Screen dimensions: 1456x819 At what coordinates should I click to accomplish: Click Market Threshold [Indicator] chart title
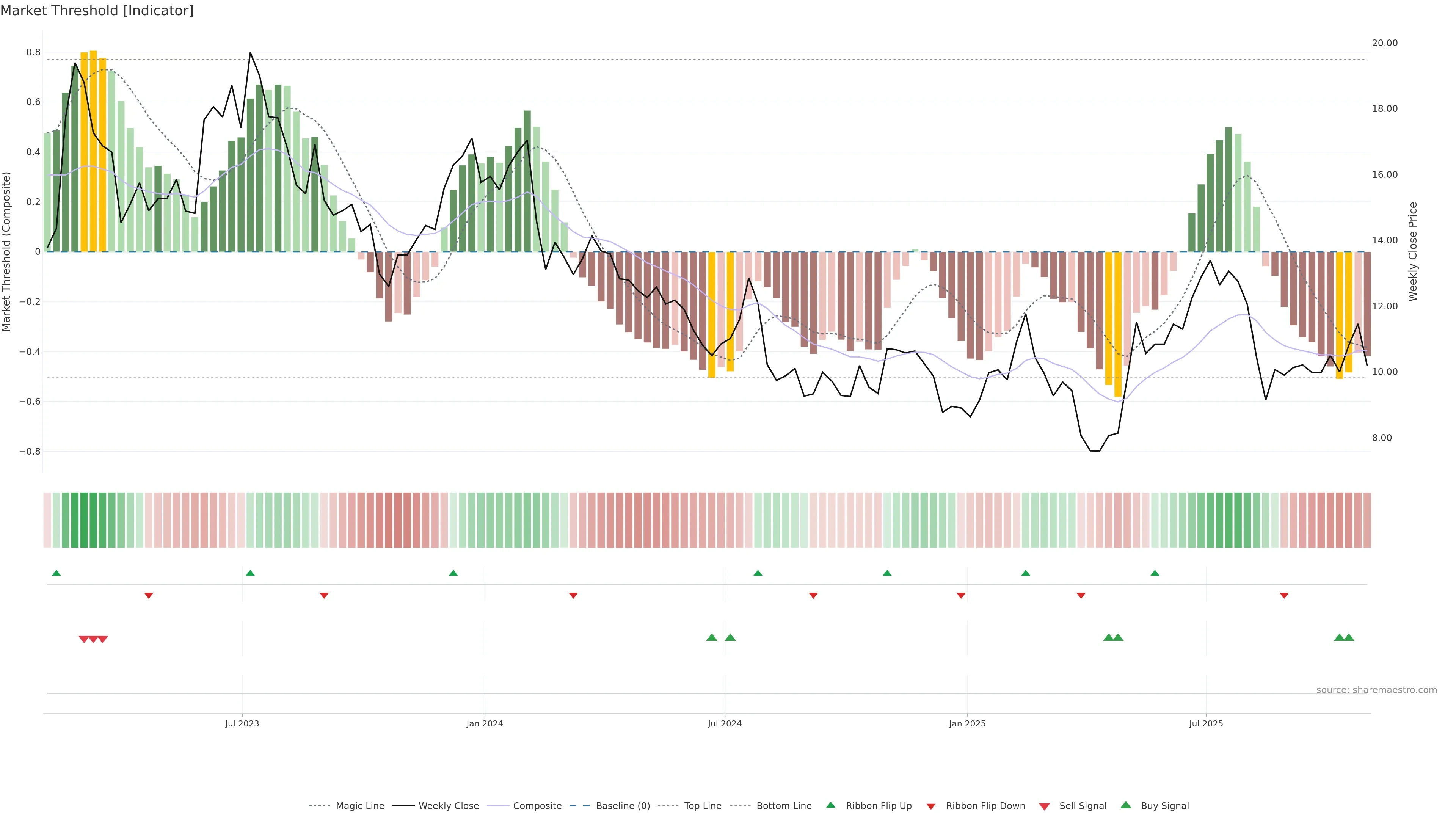point(97,11)
